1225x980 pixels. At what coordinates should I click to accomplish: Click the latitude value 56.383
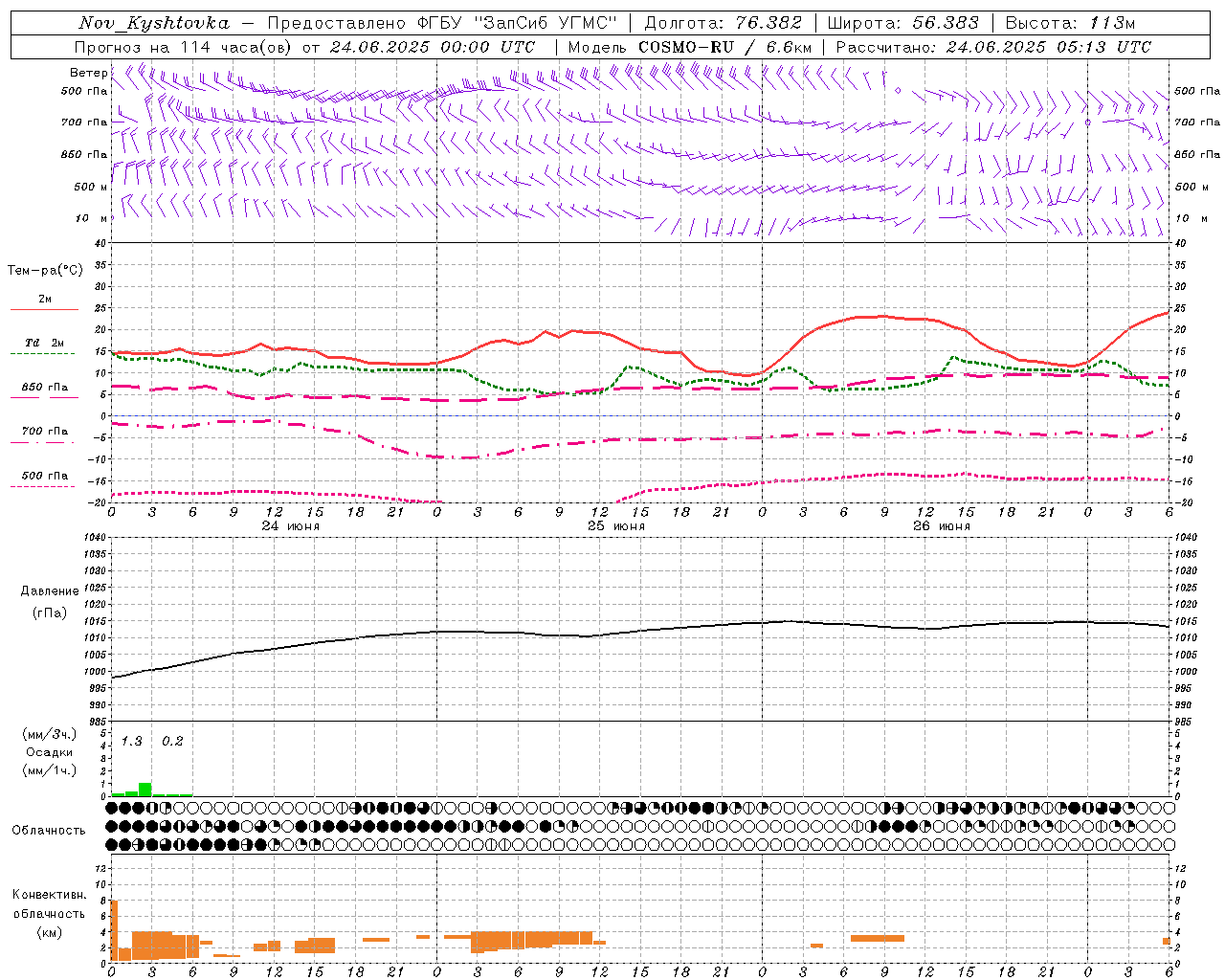[946, 23]
